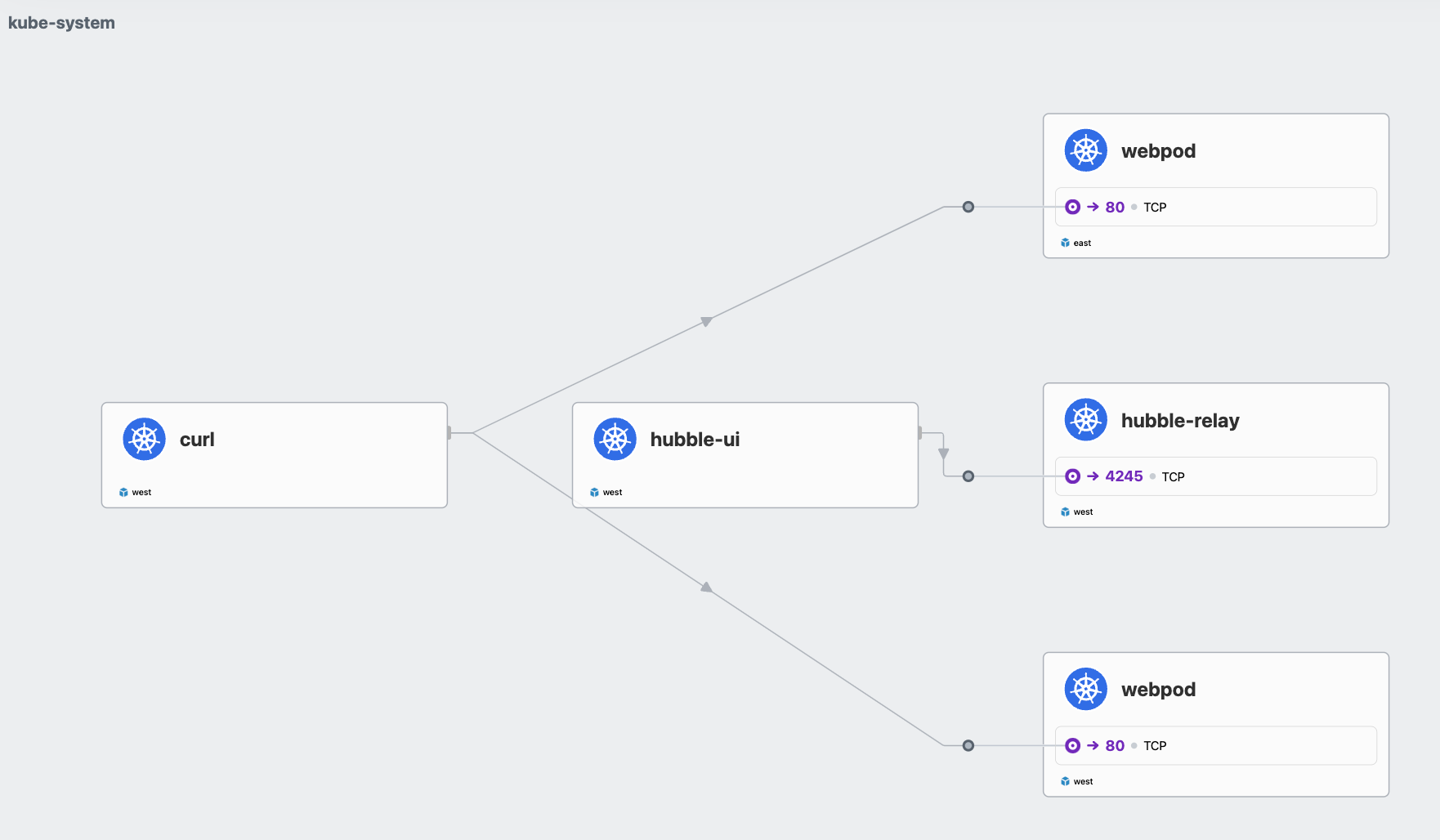The image size is (1440, 840).
Task: Select the hubble-ui service title
Action: [695, 440]
